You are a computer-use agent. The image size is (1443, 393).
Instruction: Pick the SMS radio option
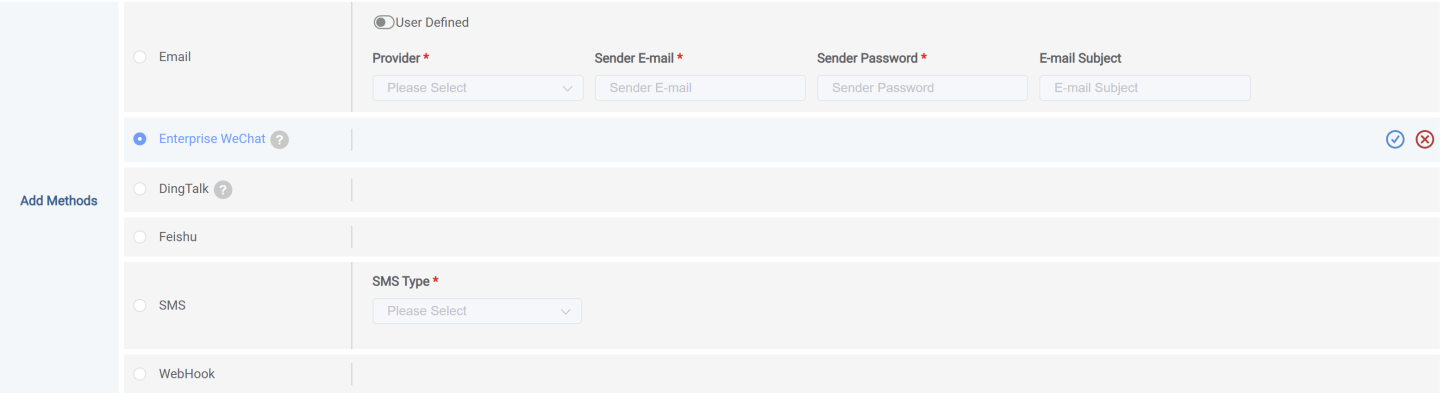click(x=140, y=305)
